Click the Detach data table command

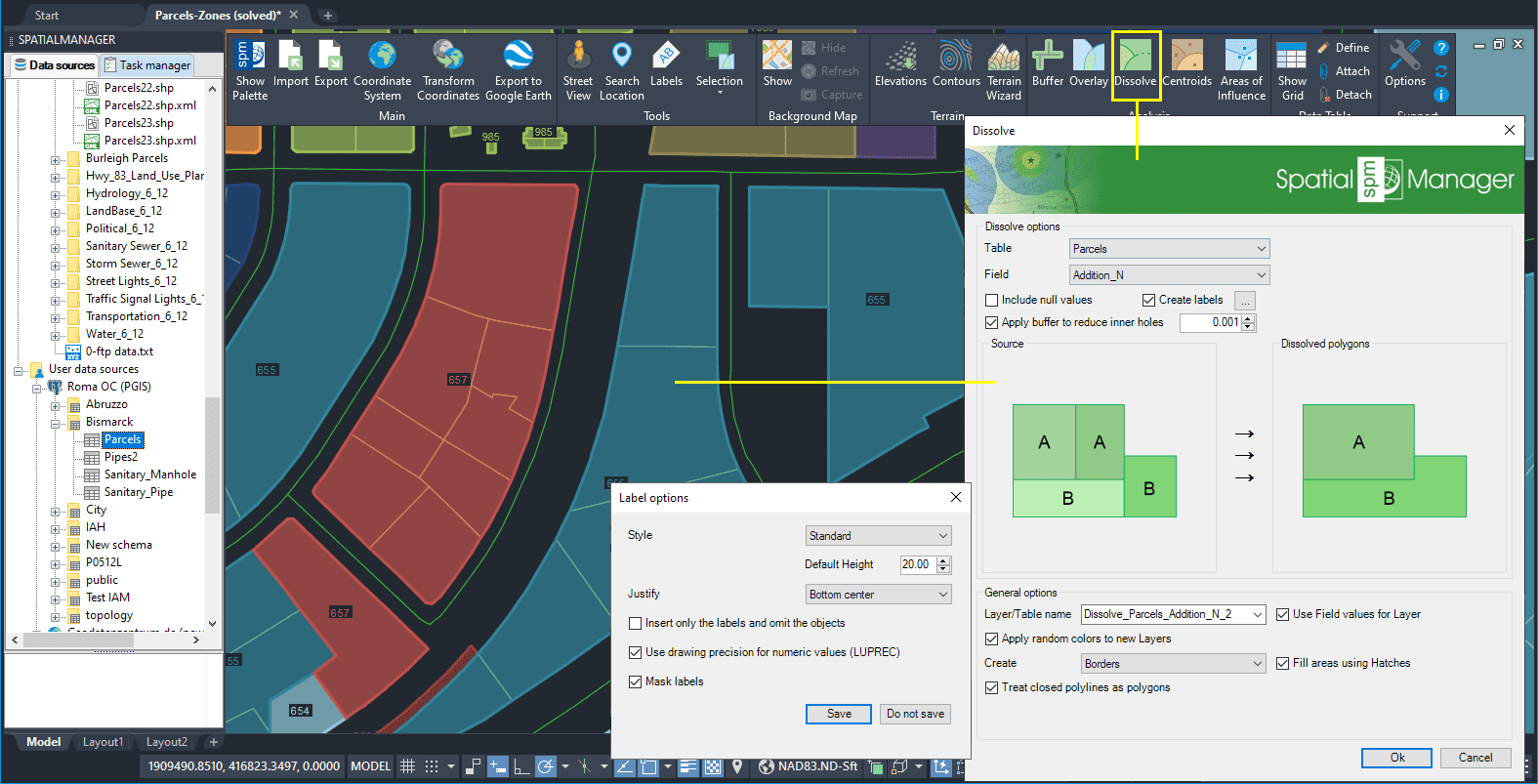pos(1345,95)
